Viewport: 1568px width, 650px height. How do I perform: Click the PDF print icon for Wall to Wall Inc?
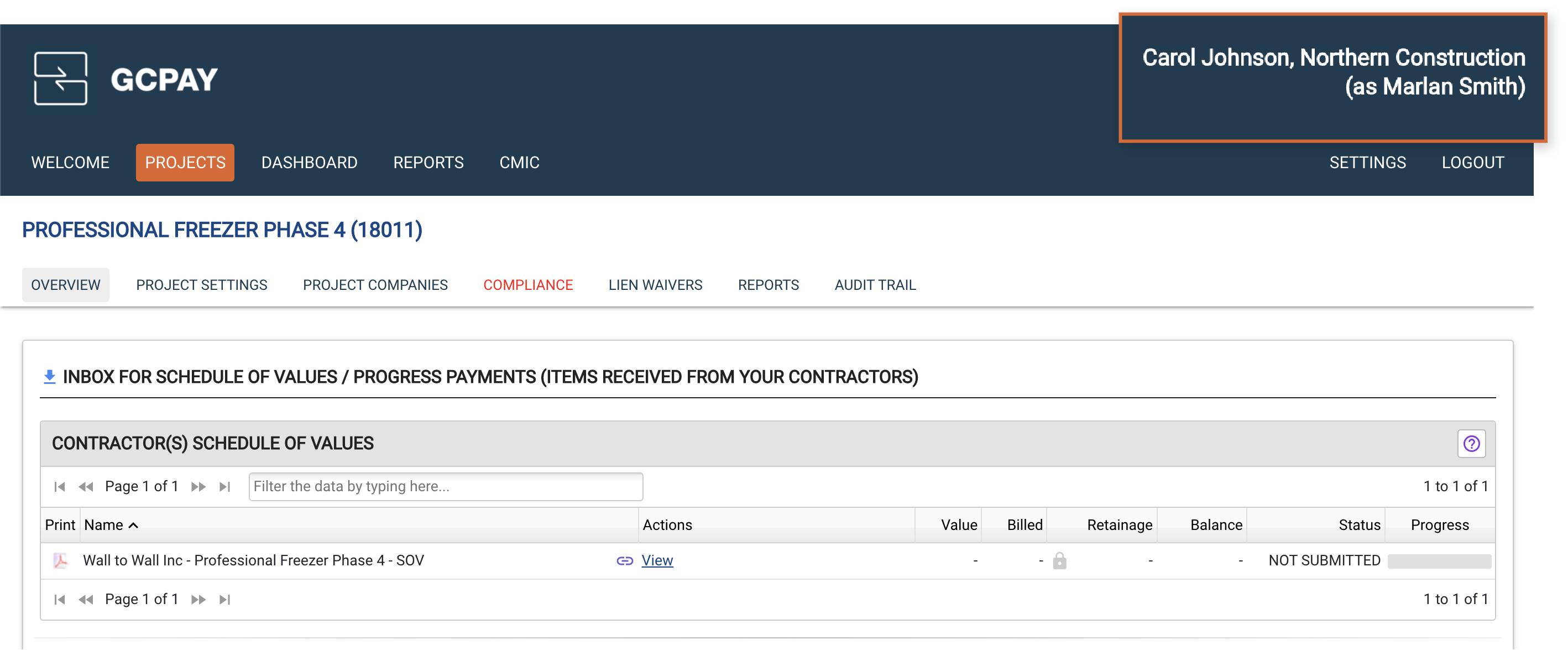(60, 560)
